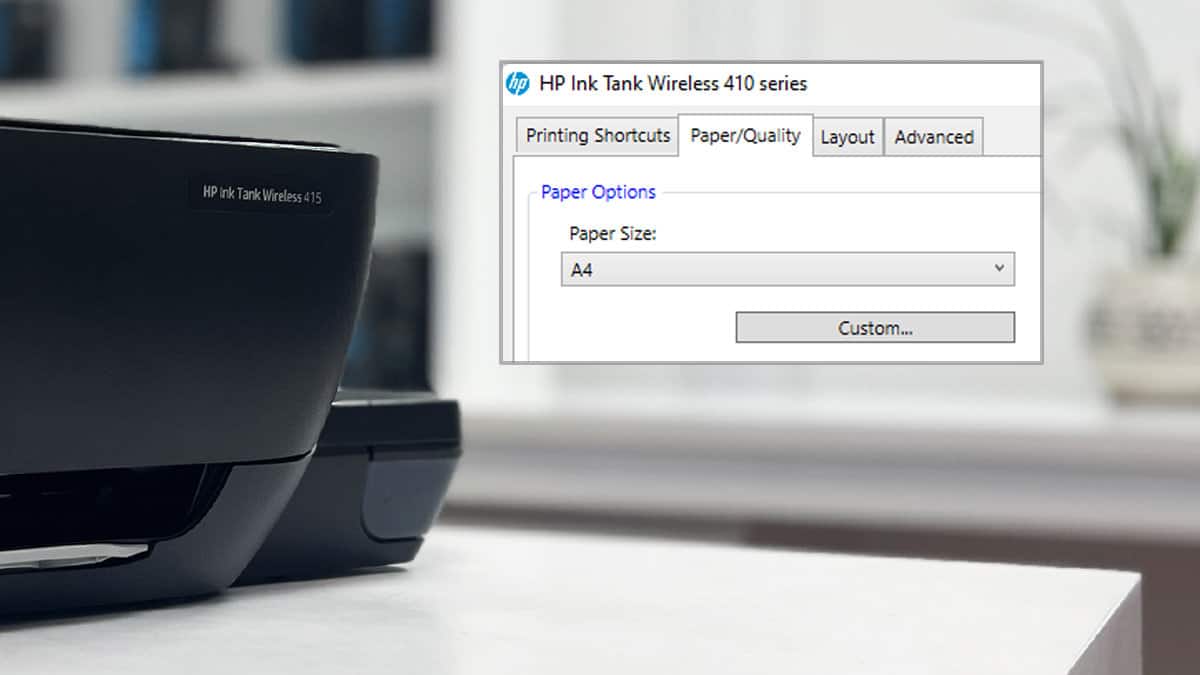Click the Paper Options group heading
This screenshot has height=675, width=1200.
(x=597, y=191)
